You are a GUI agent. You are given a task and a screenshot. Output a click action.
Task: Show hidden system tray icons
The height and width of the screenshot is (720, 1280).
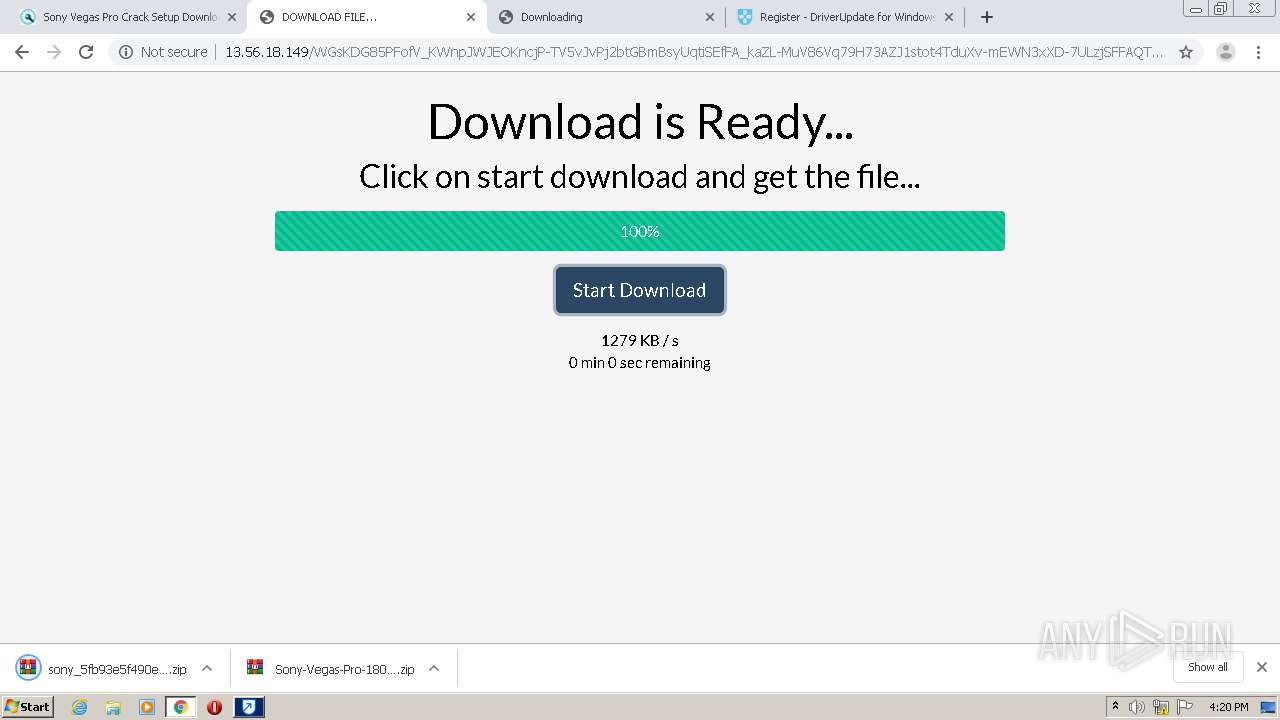tap(1116, 707)
